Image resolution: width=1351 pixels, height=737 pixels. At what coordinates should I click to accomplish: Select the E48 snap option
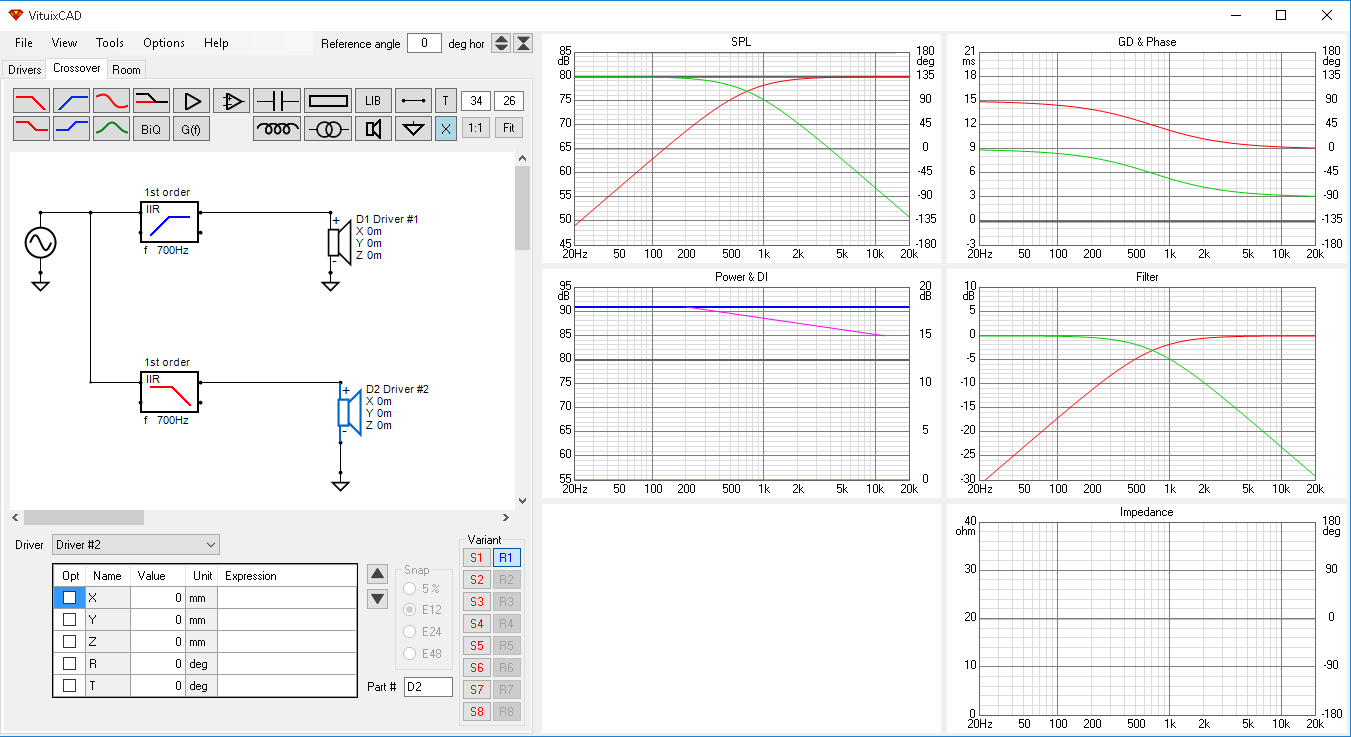pyautogui.click(x=423, y=654)
